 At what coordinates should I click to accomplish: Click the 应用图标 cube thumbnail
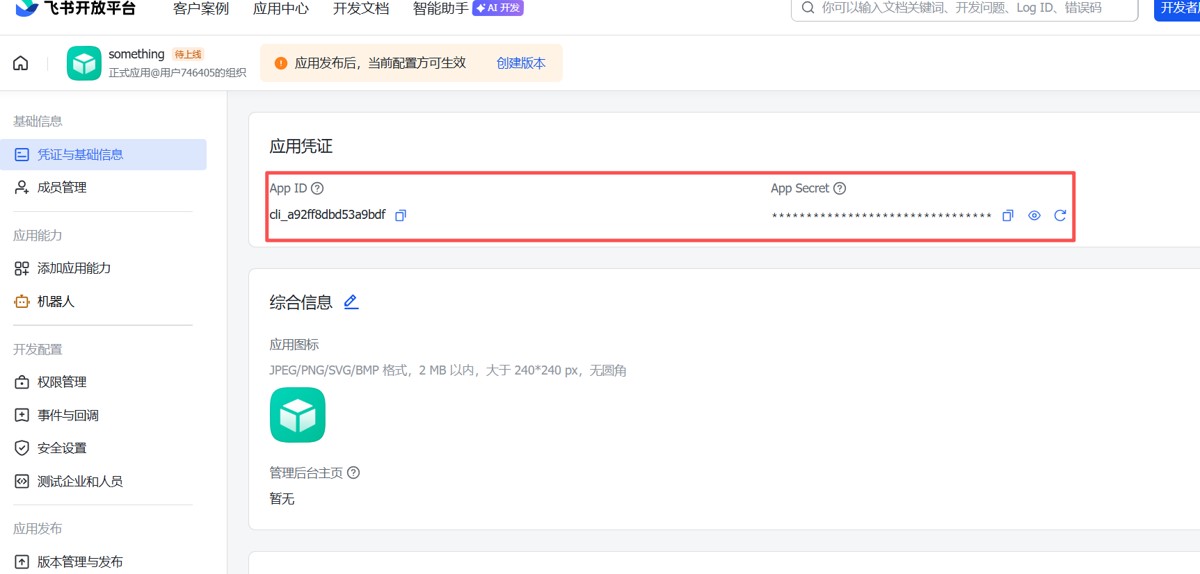297,415
